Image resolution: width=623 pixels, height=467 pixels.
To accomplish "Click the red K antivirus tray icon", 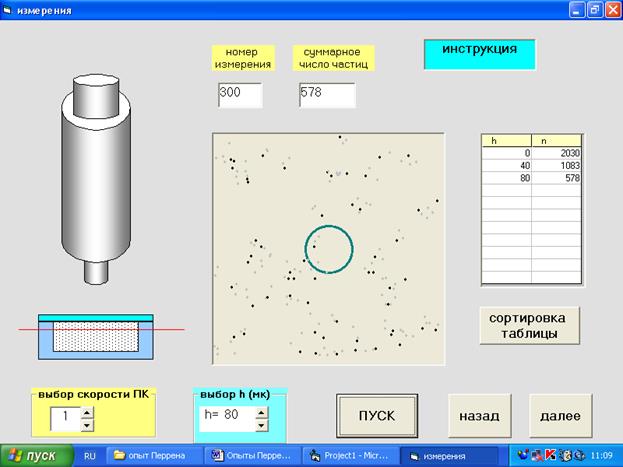I will (550, 455).
